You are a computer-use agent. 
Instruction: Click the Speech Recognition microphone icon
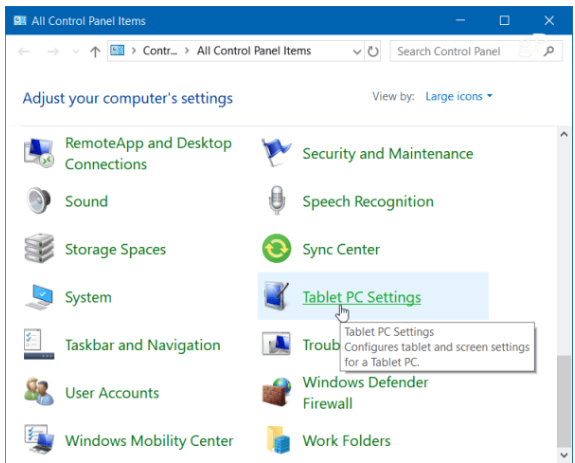tap(277, 201)
